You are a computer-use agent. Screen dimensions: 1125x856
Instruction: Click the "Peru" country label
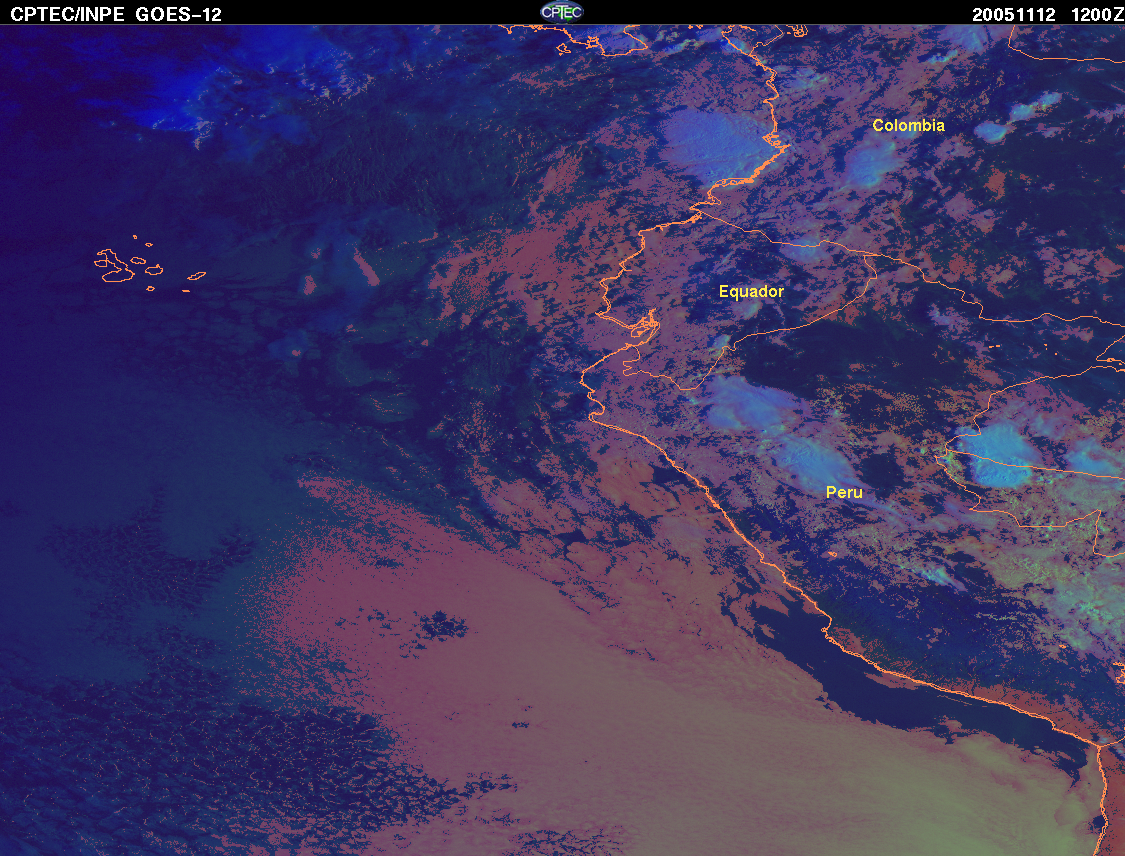pyautogui.click(x=844, y=492)
